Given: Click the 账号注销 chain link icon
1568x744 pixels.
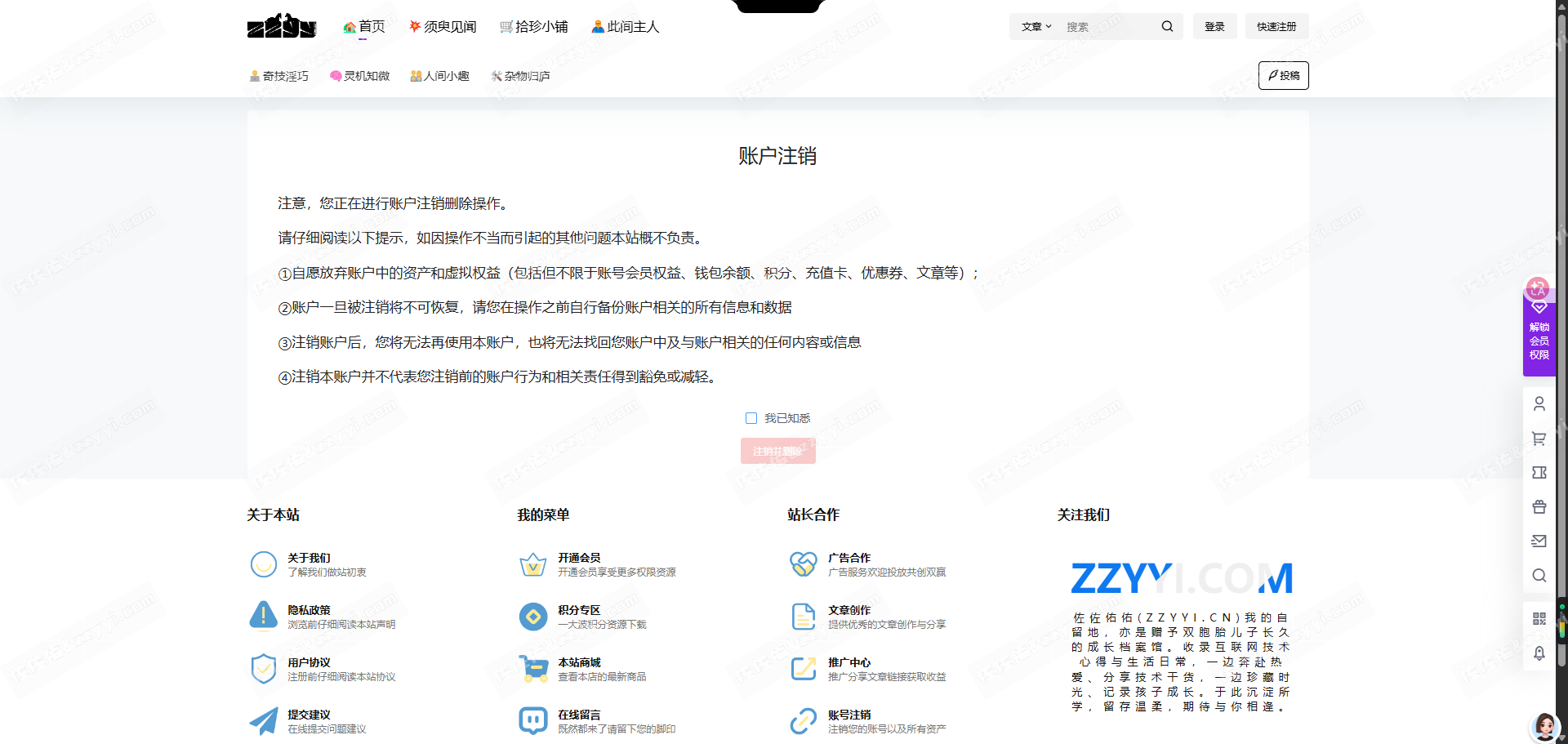Looking at the screenshot, I should [x=804, y=721].
